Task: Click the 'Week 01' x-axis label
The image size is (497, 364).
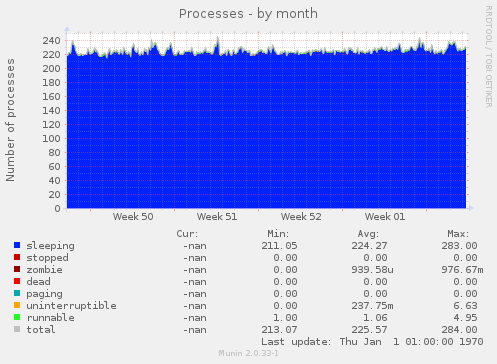Action: pyautogui.click(x=385, y=217)
